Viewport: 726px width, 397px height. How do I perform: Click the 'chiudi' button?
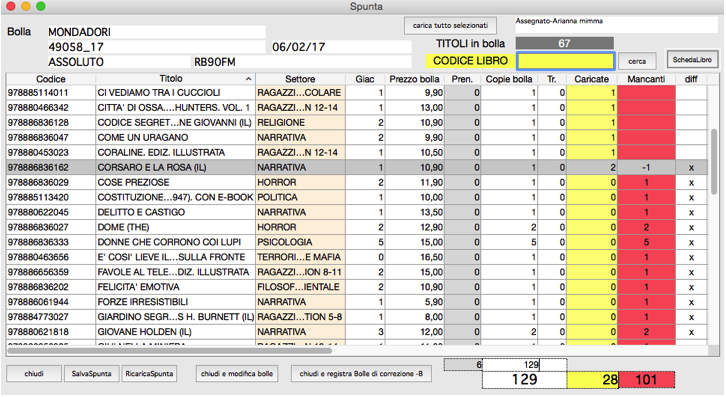pyautogui.click(x=34, y=373)
